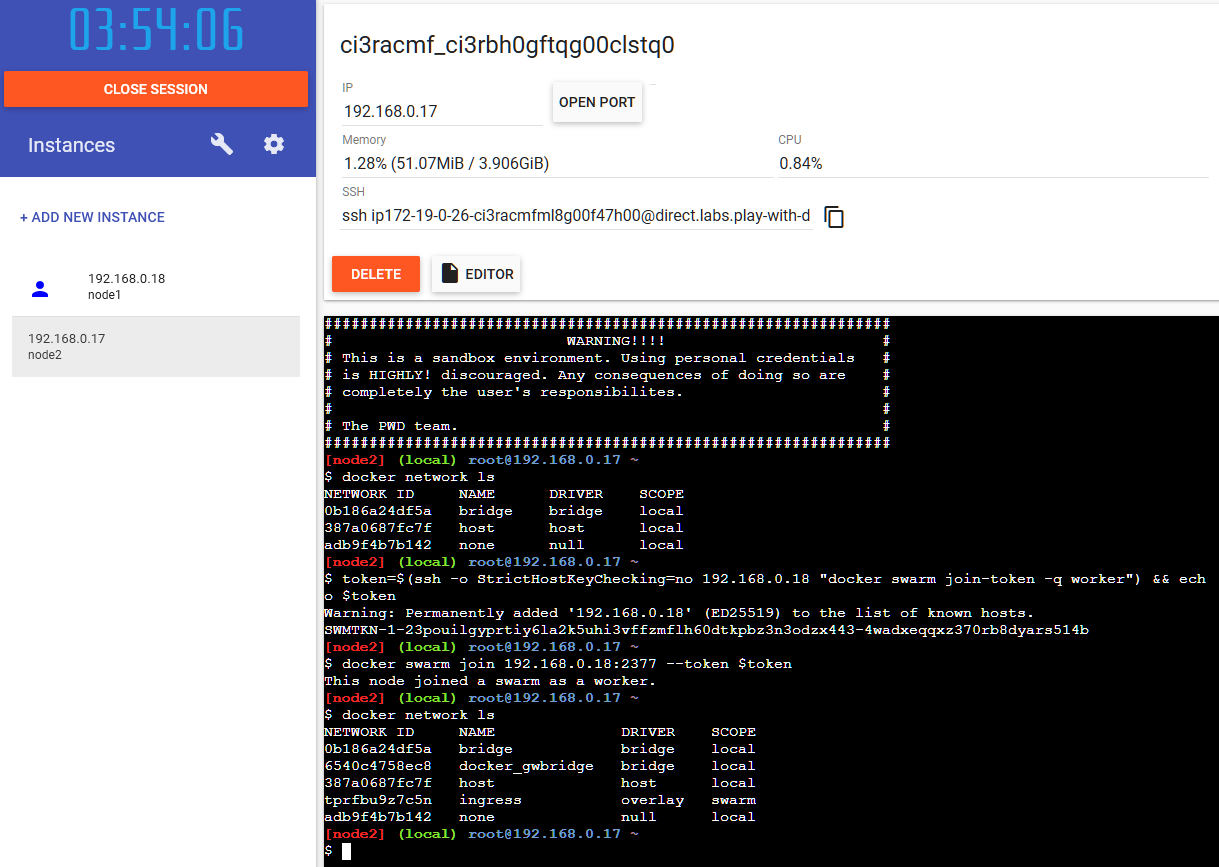Click the SSH command text field
Image resolution: width=1219 pixels, height=867 pixels.
575,216
